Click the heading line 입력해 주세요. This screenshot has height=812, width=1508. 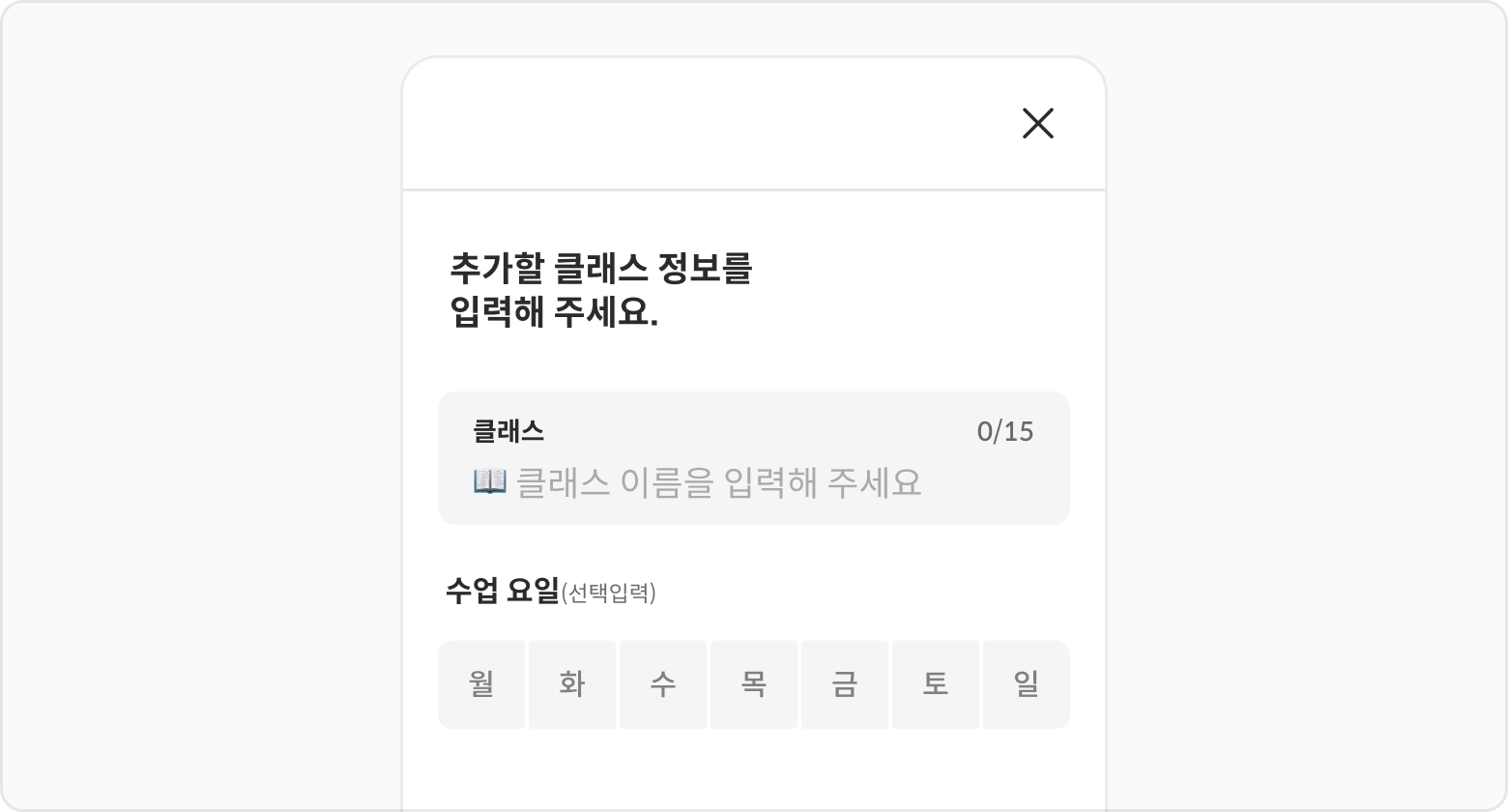(x=553, y=313)
